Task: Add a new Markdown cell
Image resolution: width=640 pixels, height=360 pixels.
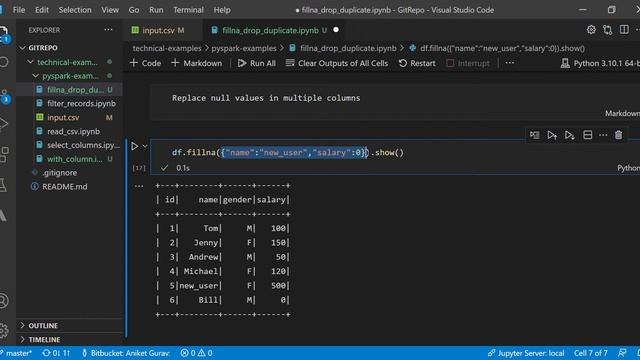Action: [197, 63]
